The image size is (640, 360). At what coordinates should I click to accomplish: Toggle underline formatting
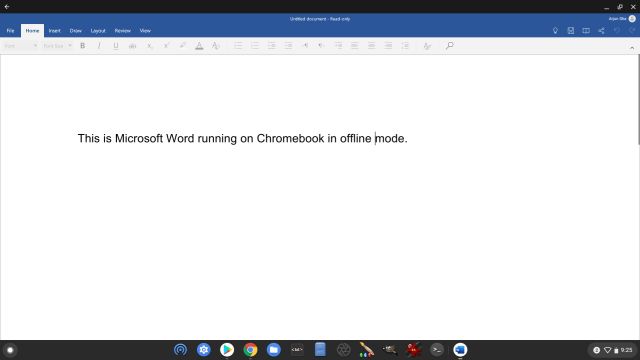[x=116, y=46]
